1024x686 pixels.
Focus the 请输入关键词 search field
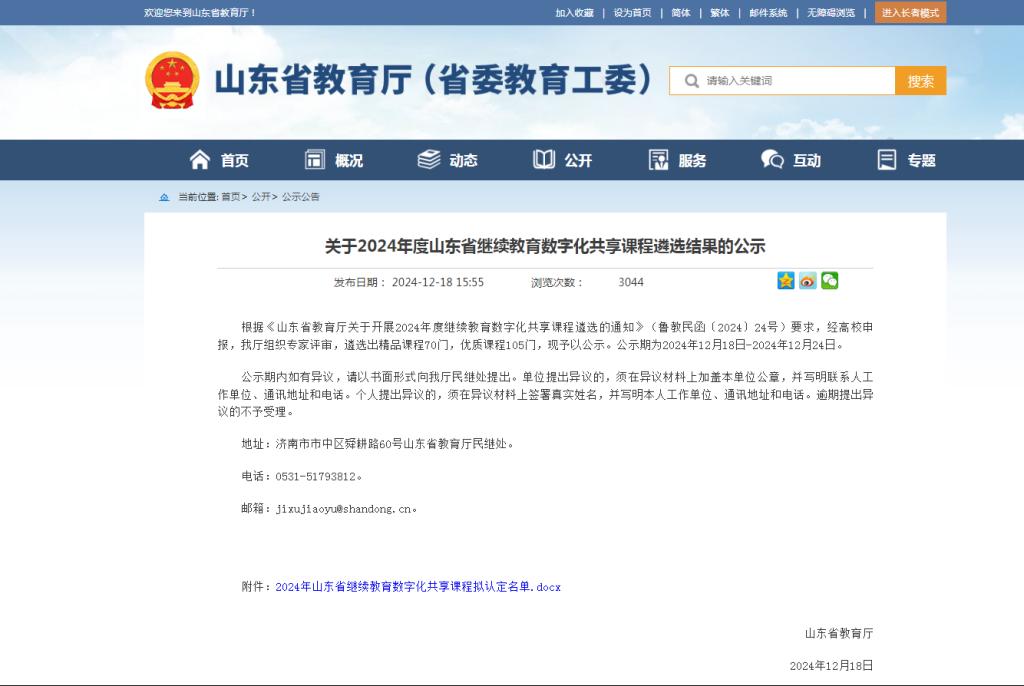pos(782,80)
